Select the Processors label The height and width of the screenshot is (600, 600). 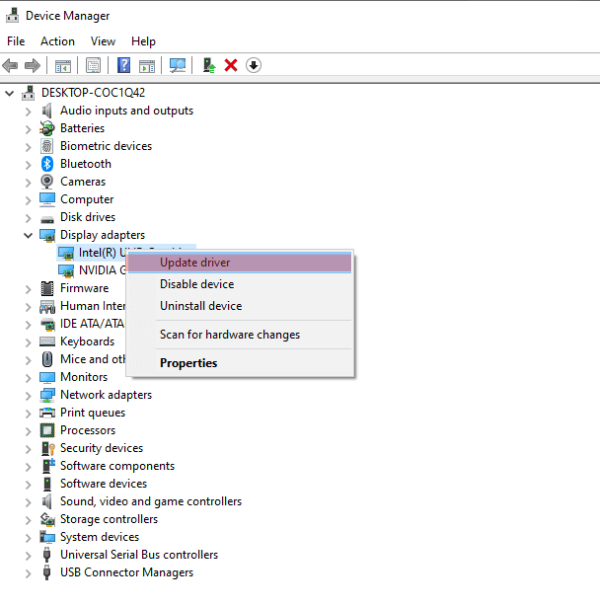pos(88,430)
